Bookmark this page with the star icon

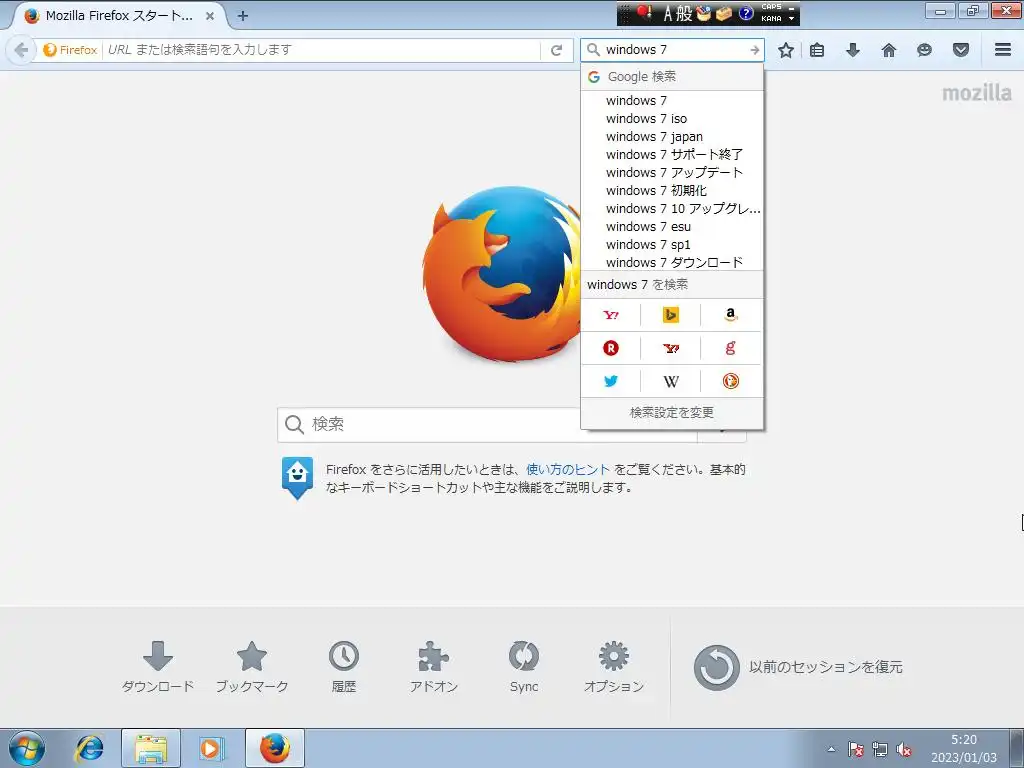[x=786, y=50]
